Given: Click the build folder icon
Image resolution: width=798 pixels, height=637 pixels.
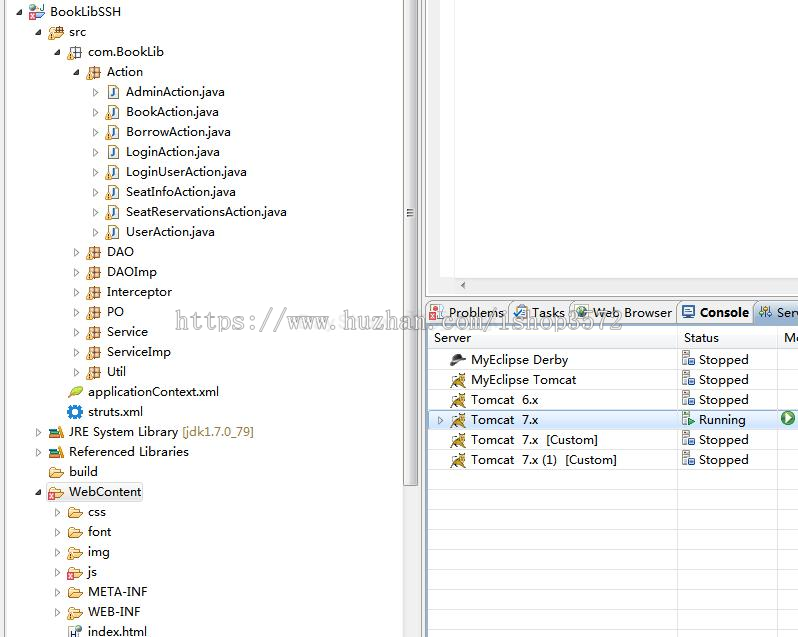Looking at the screenshot, I should [56, 472].
